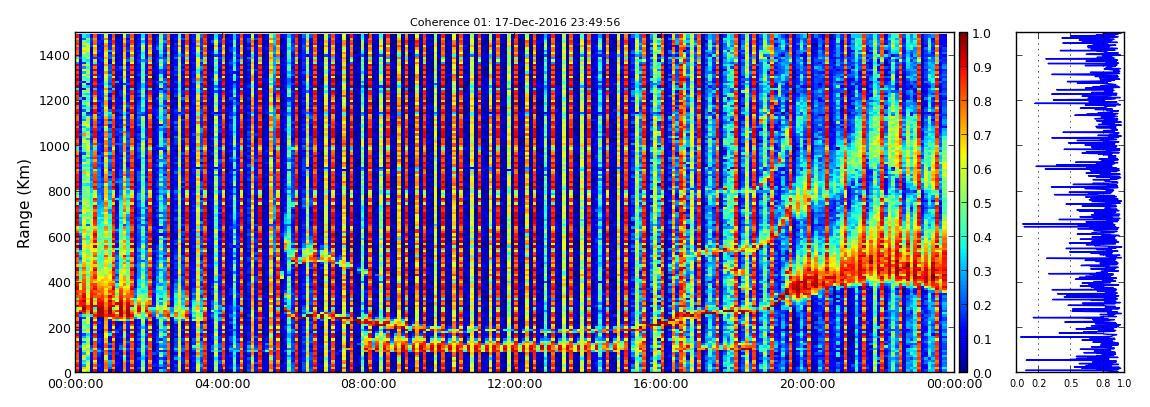Click the line profile plot's 0.2 x-axis label

1038,384
